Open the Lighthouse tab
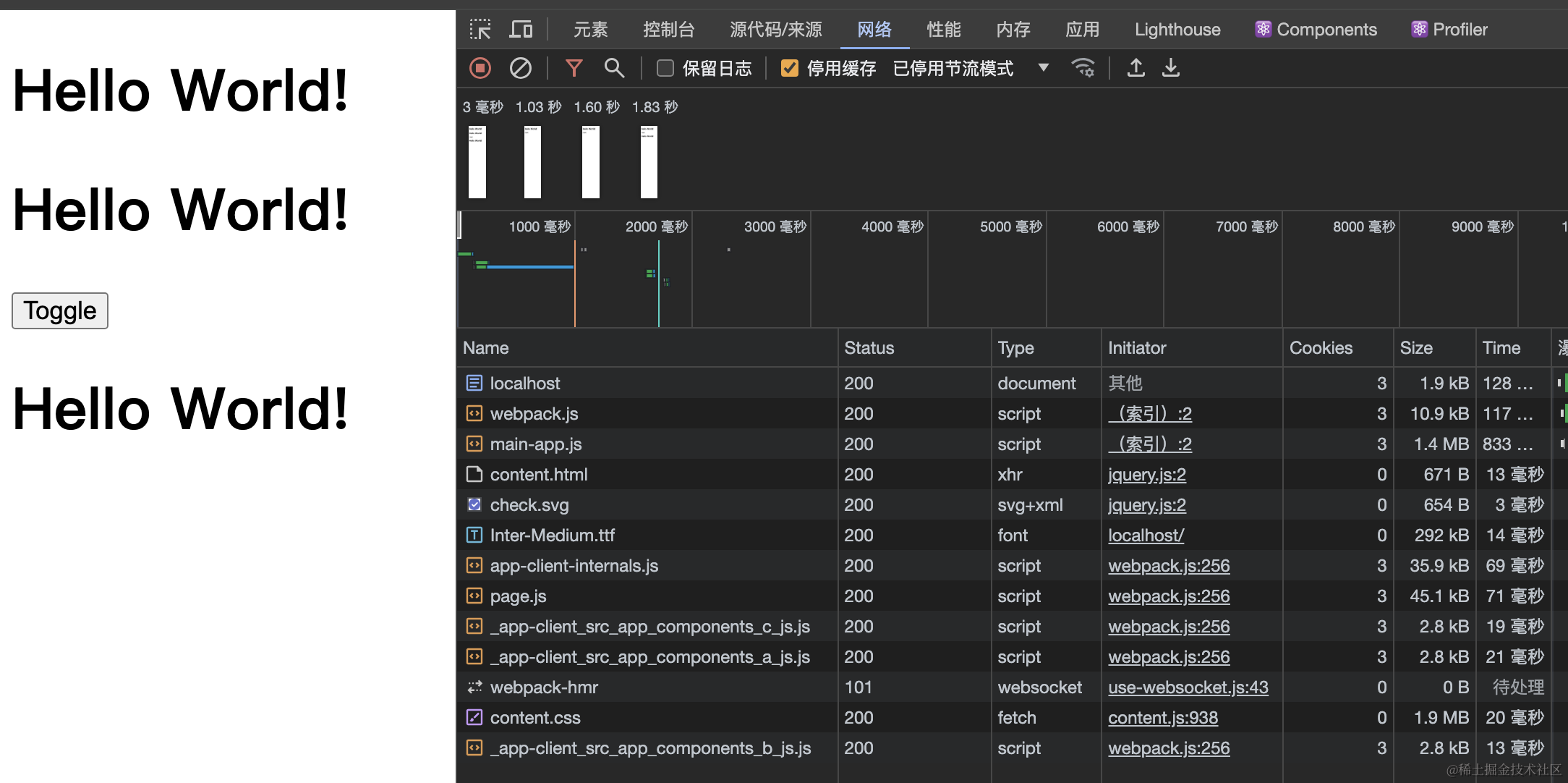Image resolution: width=1568 pixels, height=783 pixels. [x=1177, y=30]
